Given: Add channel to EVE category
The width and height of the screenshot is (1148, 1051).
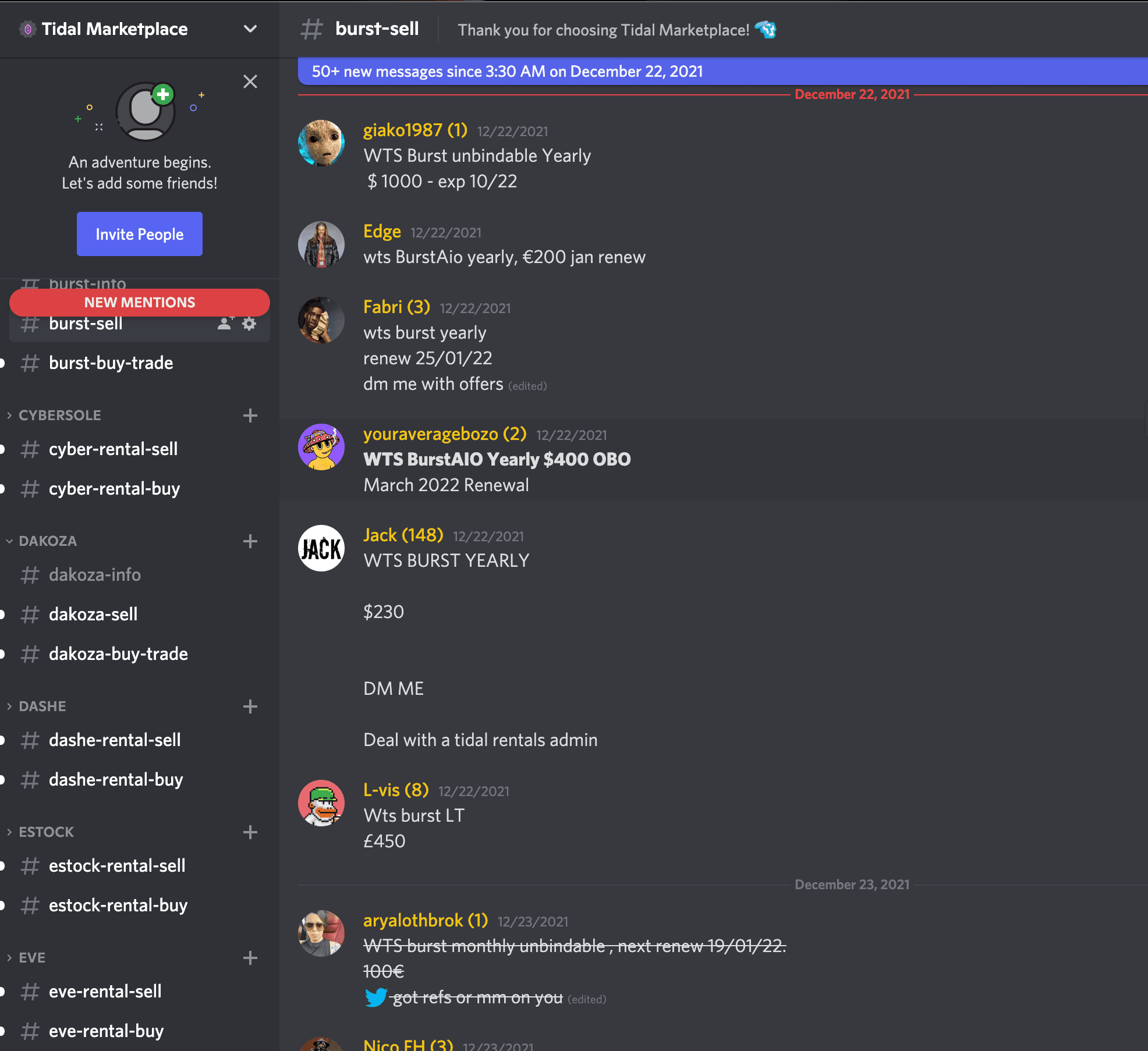Looking at the screenshot, I should (250, 958).
